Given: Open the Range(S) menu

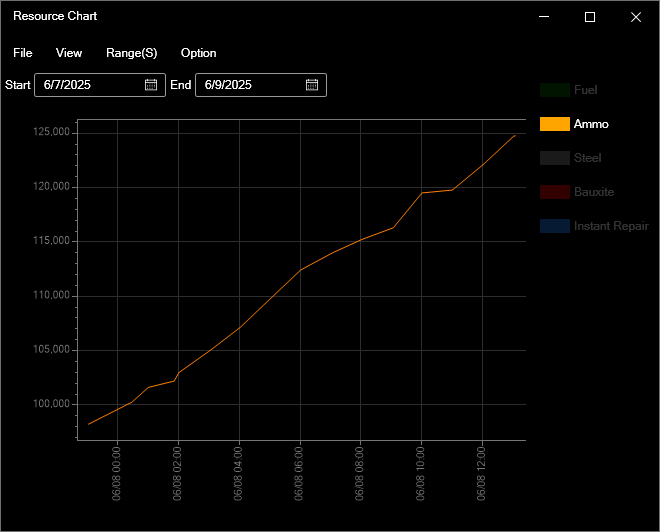Looking at the screenshot, I should (132, 53).
